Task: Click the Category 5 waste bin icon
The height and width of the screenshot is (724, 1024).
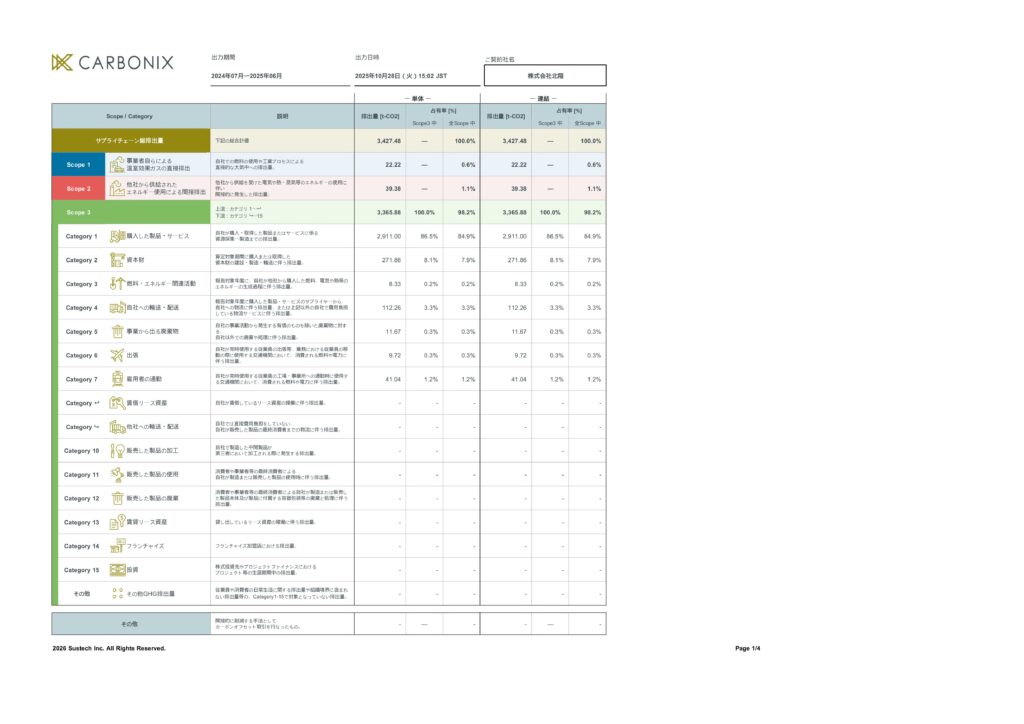Action: [x=117, y=332]
